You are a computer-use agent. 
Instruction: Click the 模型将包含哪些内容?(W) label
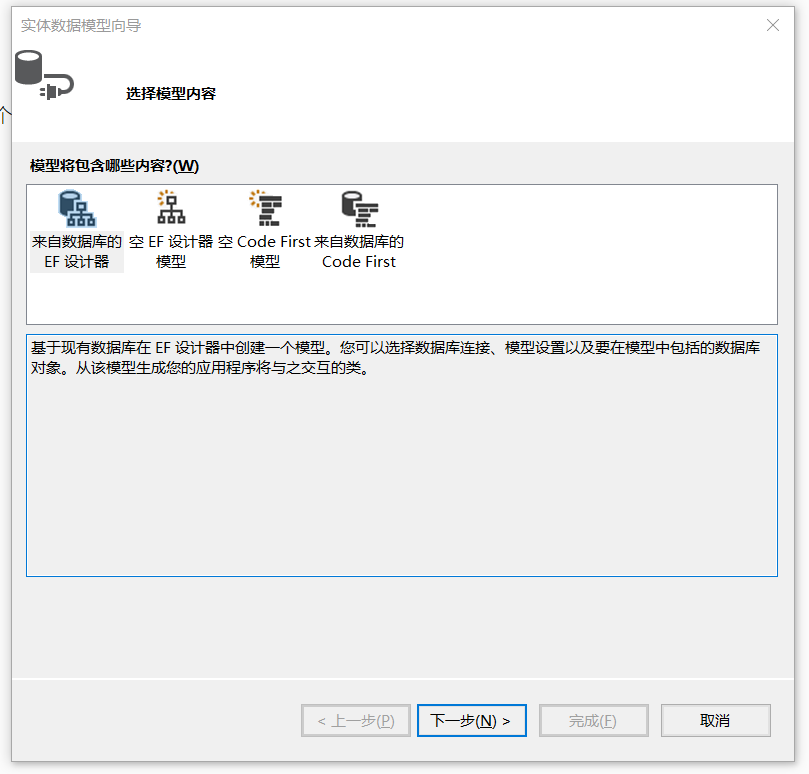(x=114, y=166)
